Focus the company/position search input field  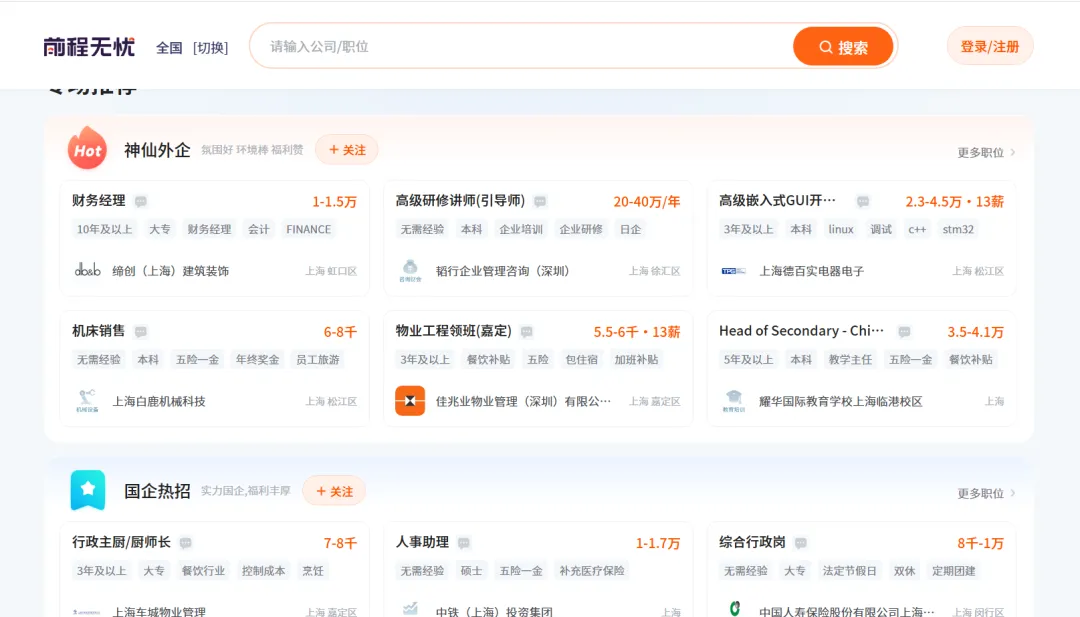[523, 46]
